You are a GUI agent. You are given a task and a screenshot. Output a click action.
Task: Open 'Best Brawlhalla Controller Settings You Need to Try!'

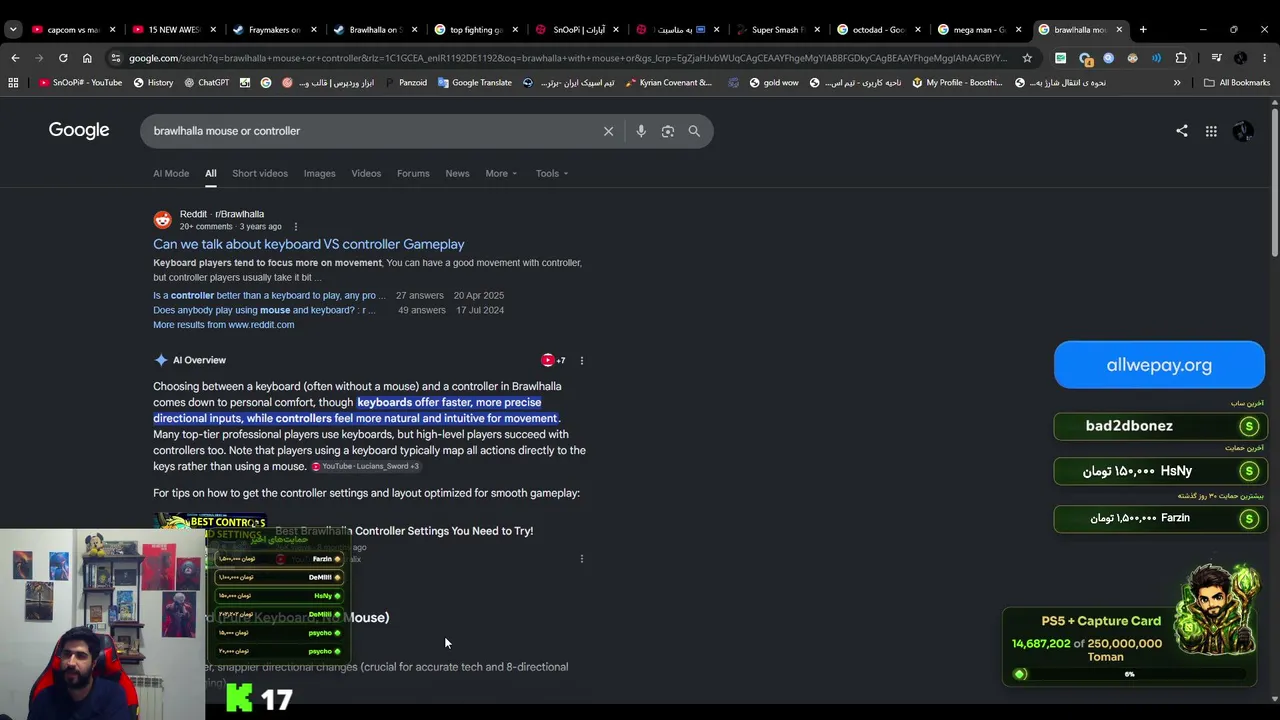(x=404, y=531)
